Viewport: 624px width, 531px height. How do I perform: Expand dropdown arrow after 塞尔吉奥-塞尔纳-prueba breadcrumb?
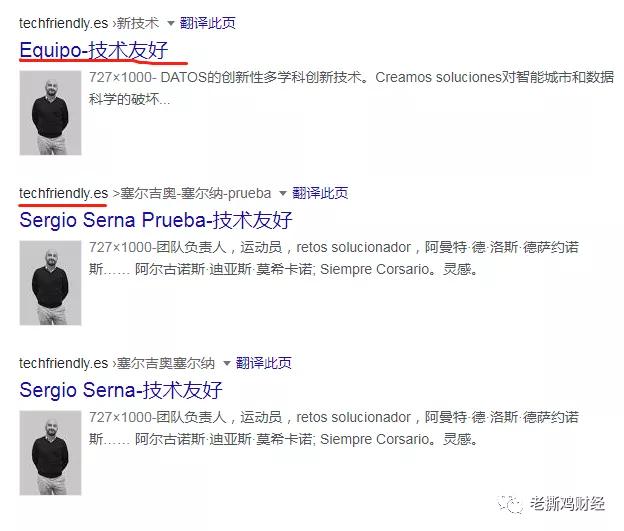point(283,193)
